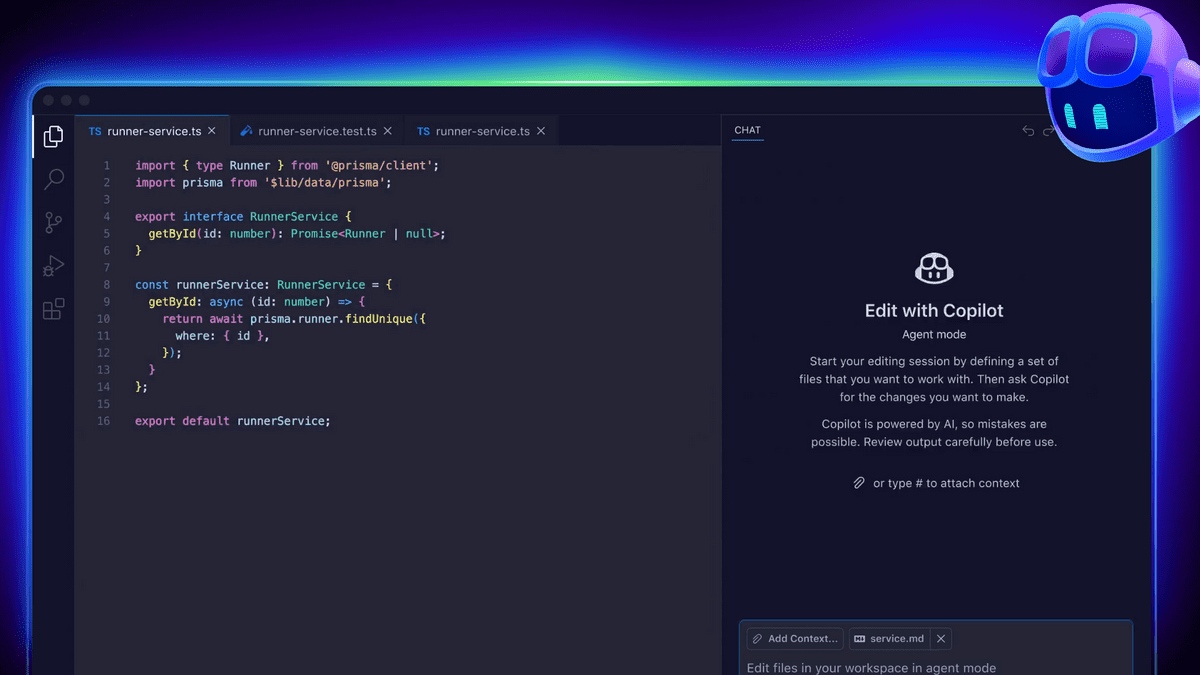Click the Copilot accounts icon above Edit with Copilot
Viewport: 1200px width, 675px height.
934,268
